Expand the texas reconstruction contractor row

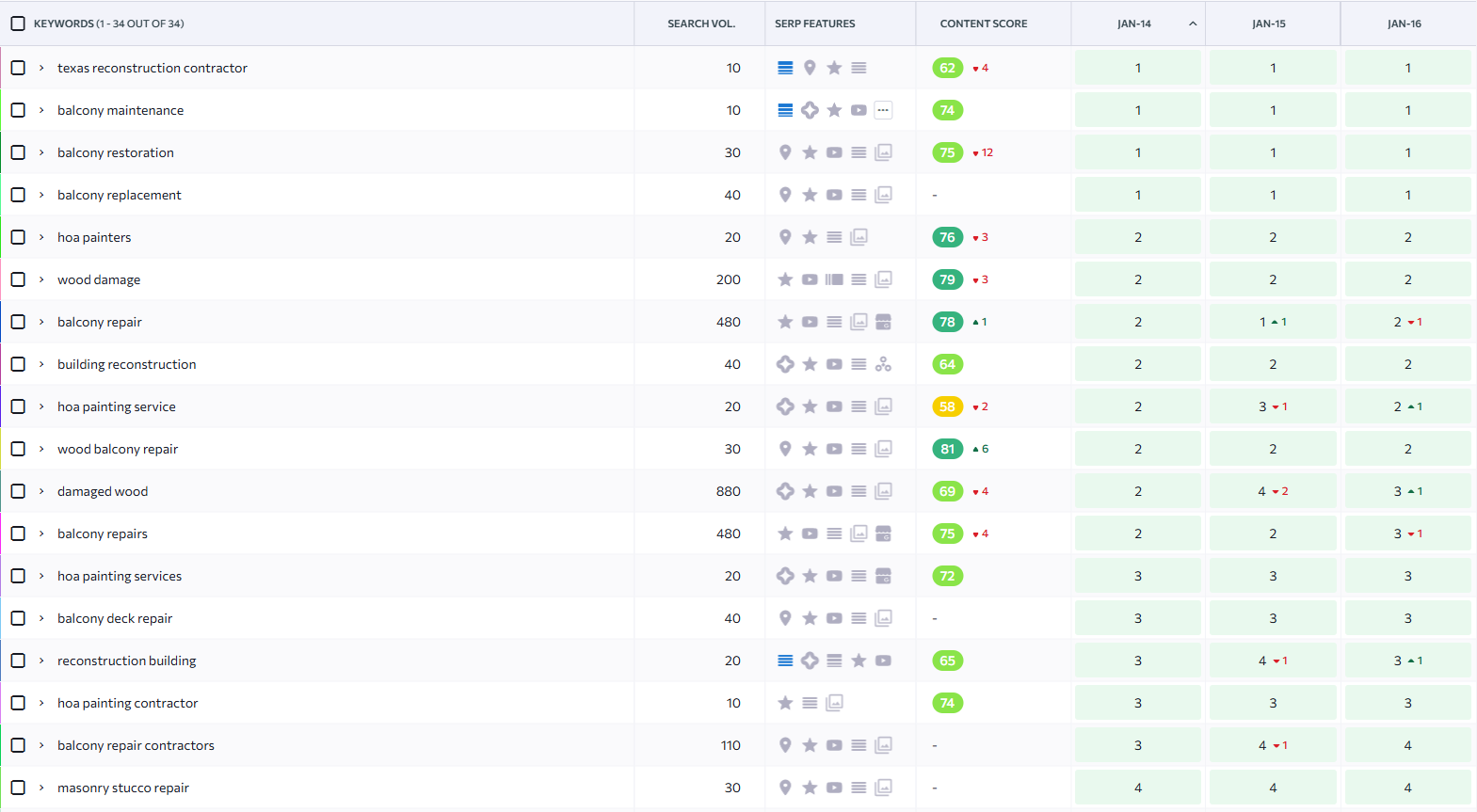pyautogui.click(x=41, y=68)
